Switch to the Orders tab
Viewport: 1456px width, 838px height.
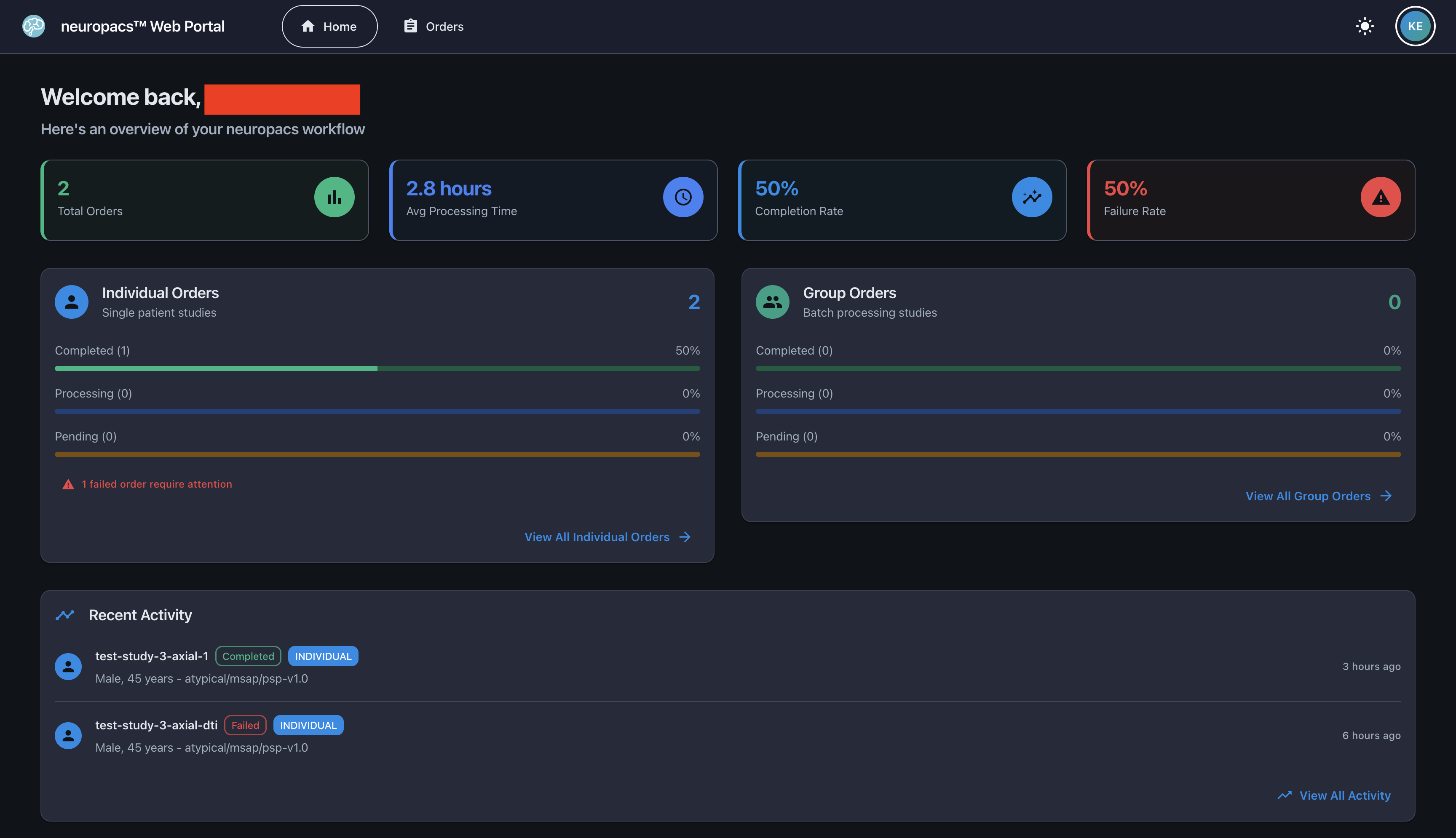(x=433, y=26)
